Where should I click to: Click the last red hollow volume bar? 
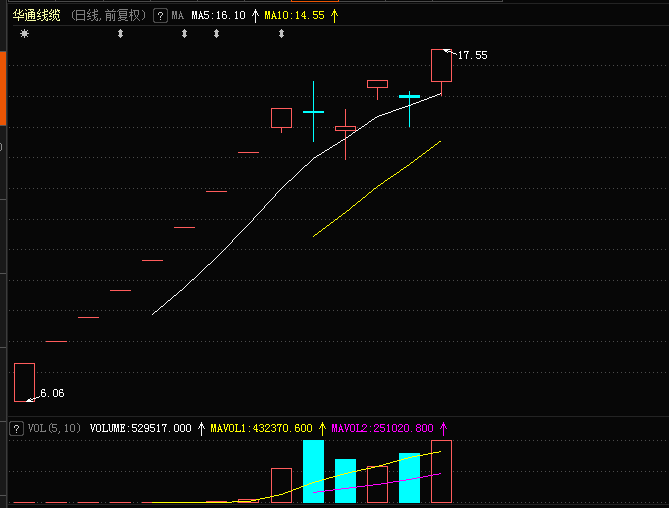tap(441, 471)
